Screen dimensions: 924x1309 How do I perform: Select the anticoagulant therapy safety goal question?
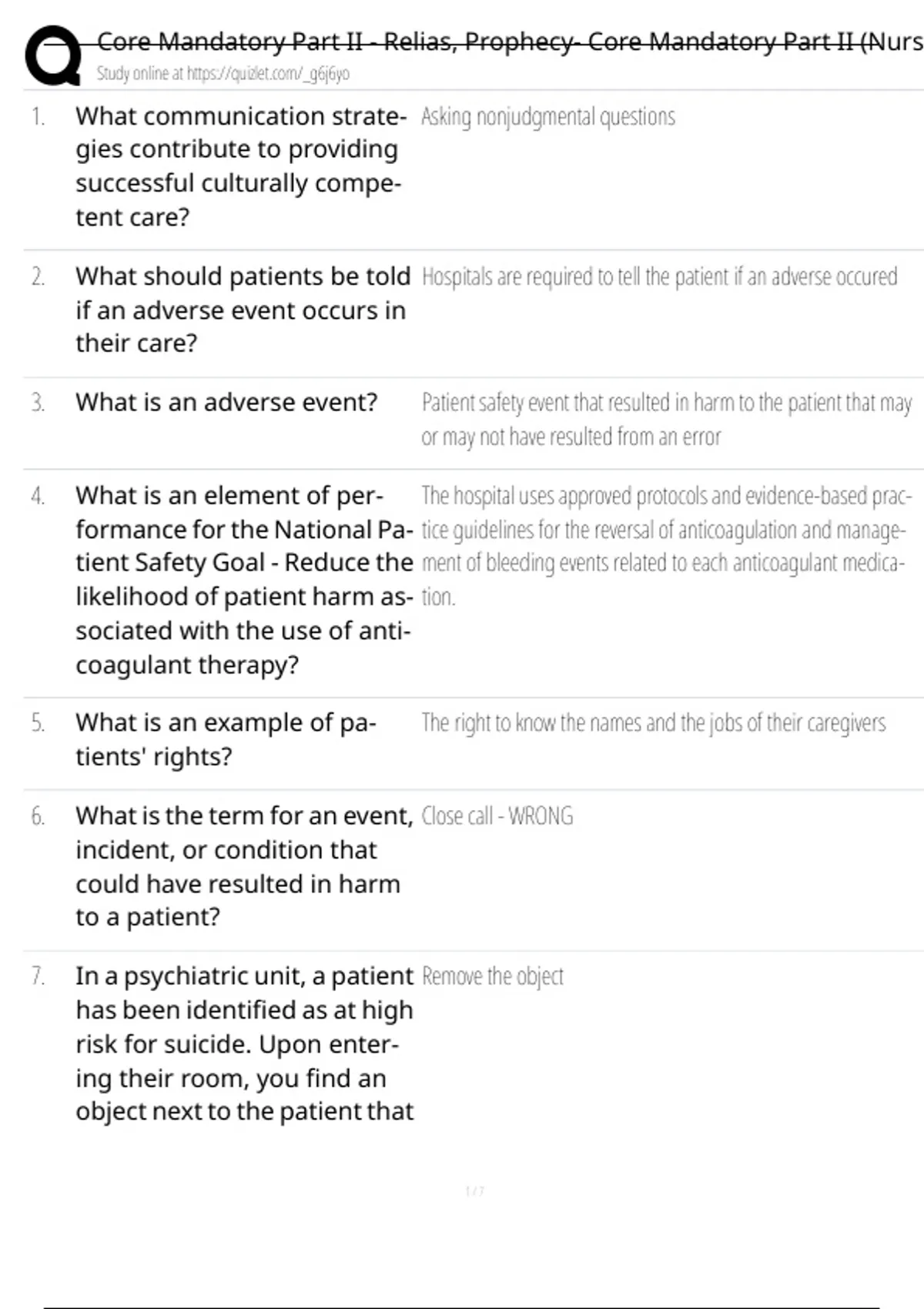[x=243, y=580]
